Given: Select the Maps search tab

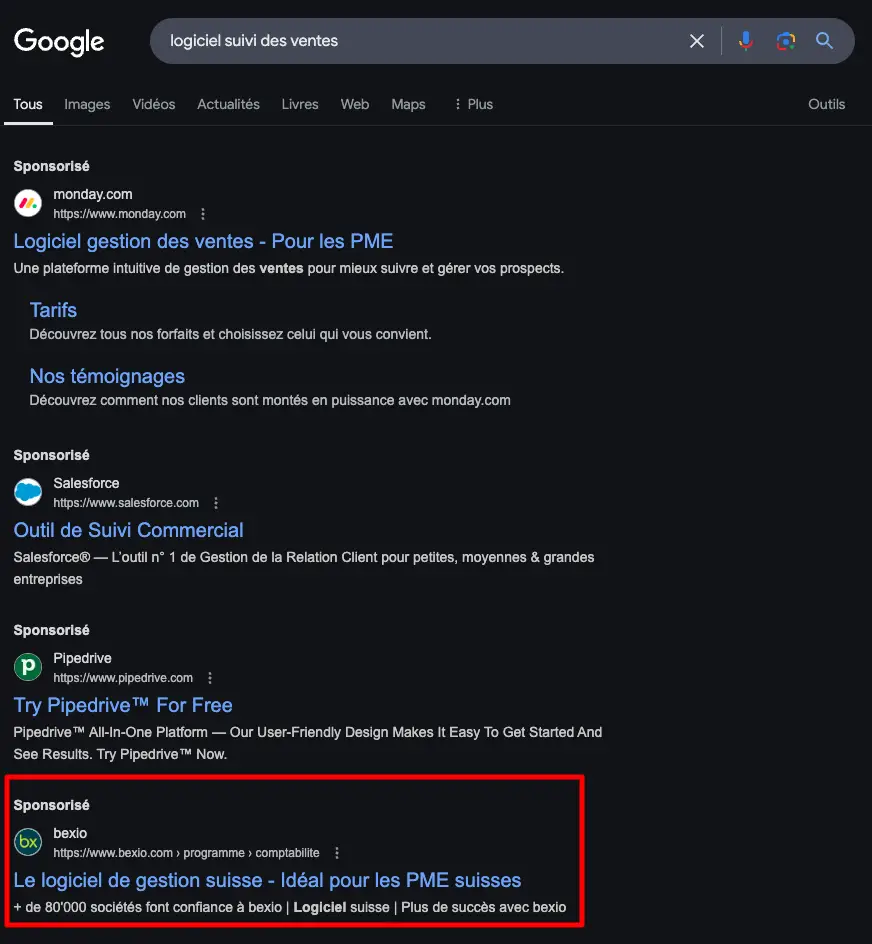Looking at the screenshot, I should [408, 104].
